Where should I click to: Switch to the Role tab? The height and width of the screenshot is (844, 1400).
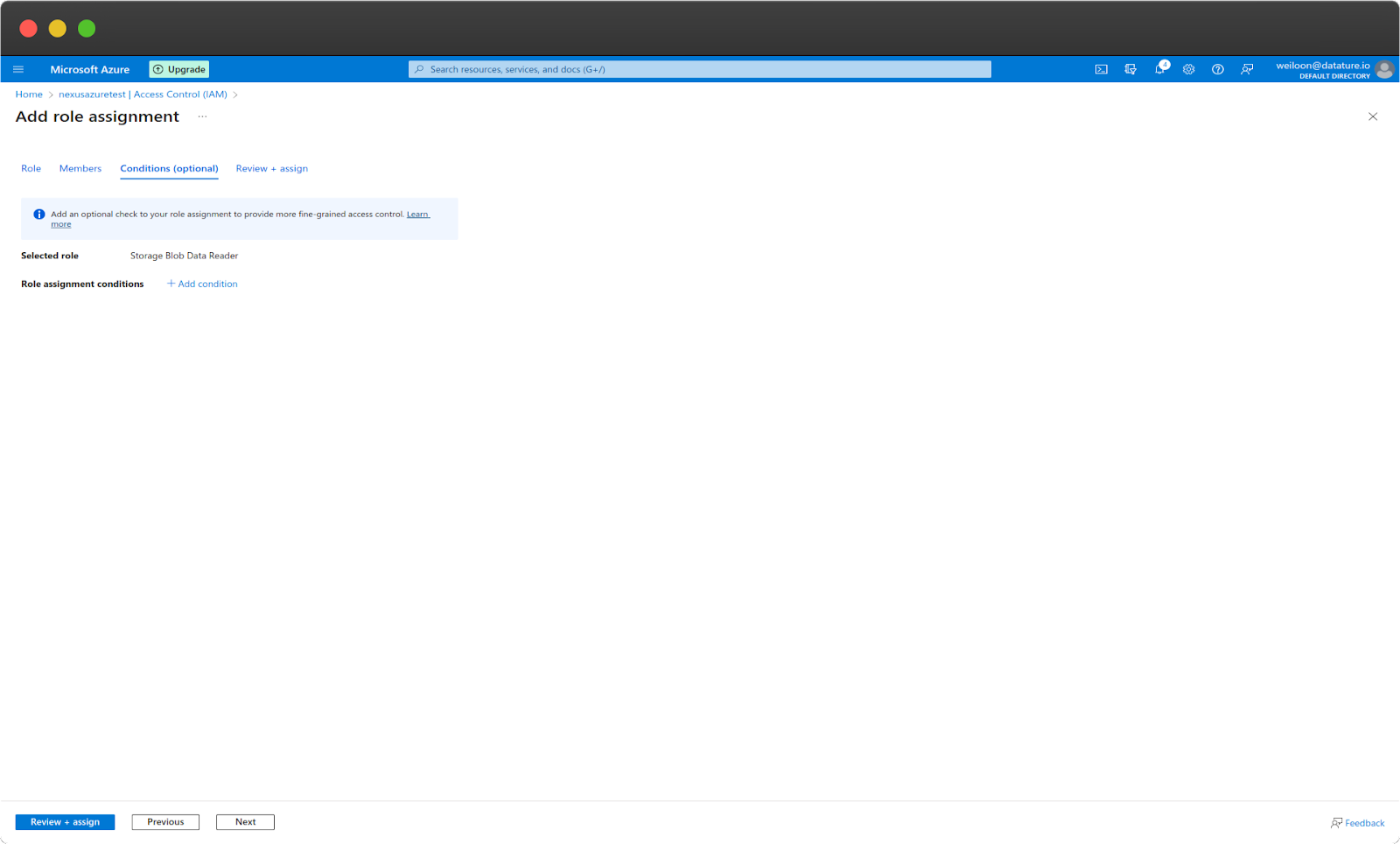[31, 168]
